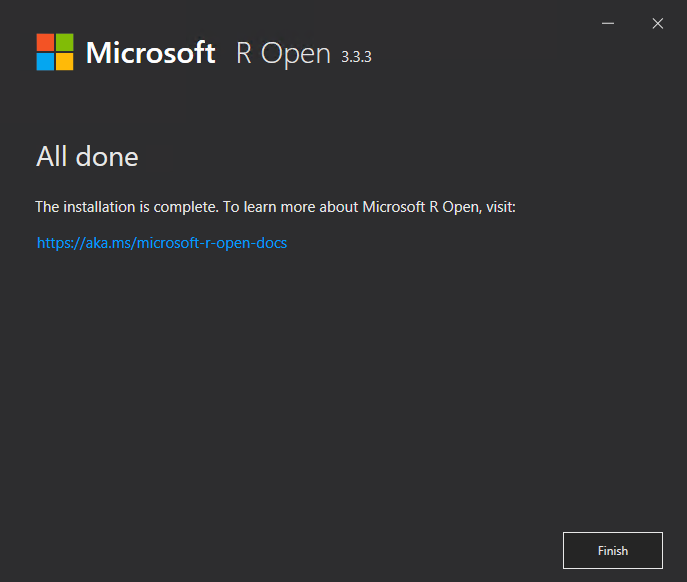Image resolution: width=687 pixels, height=582 pixels.
Task: Click the blue square of Microsoft logo
Action: pyautogui.click(x=45, y=62)
